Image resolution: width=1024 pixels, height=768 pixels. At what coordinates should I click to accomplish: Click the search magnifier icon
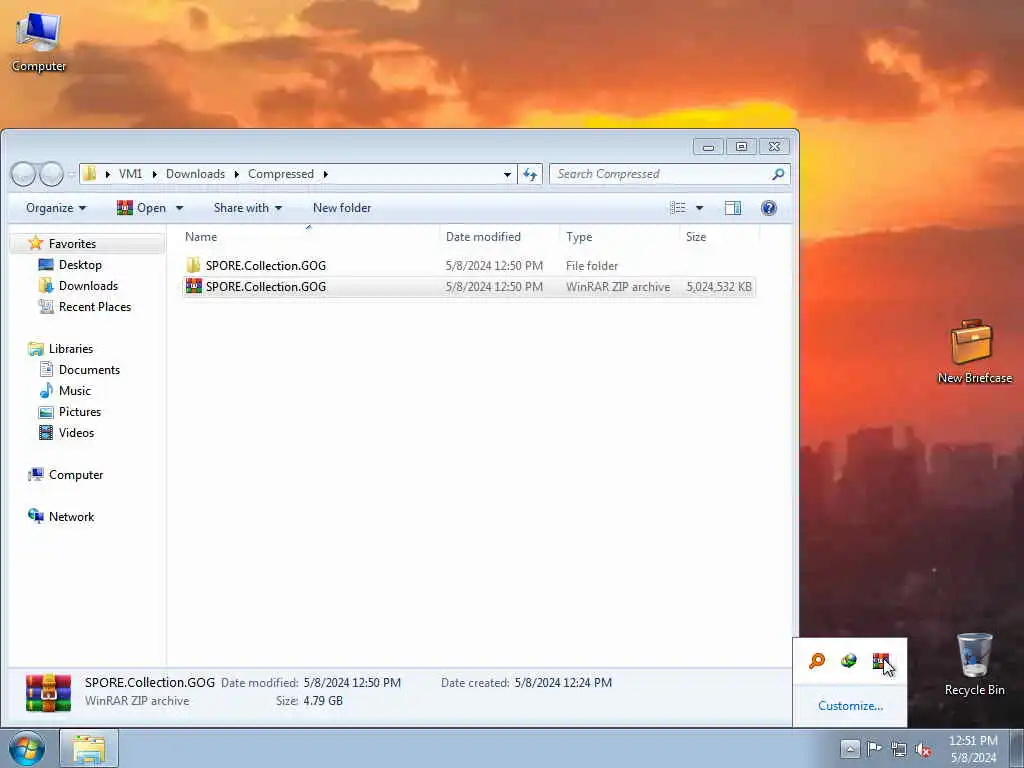click(778, 174)
